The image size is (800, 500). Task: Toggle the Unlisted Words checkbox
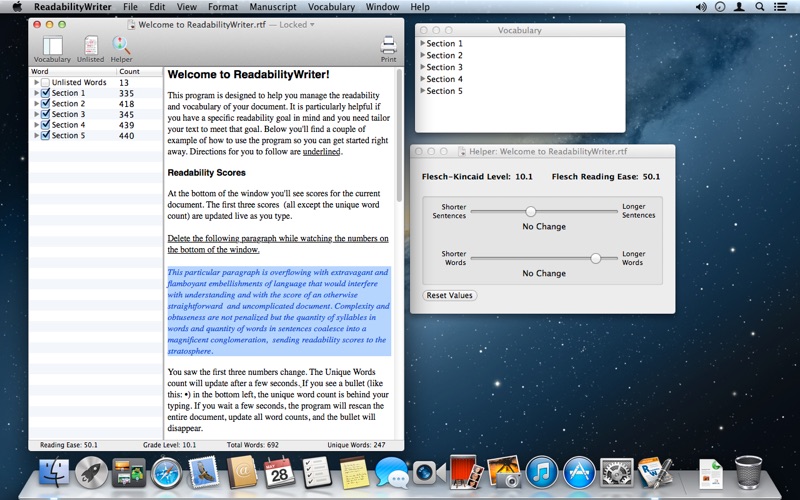[x=45, y=82]
